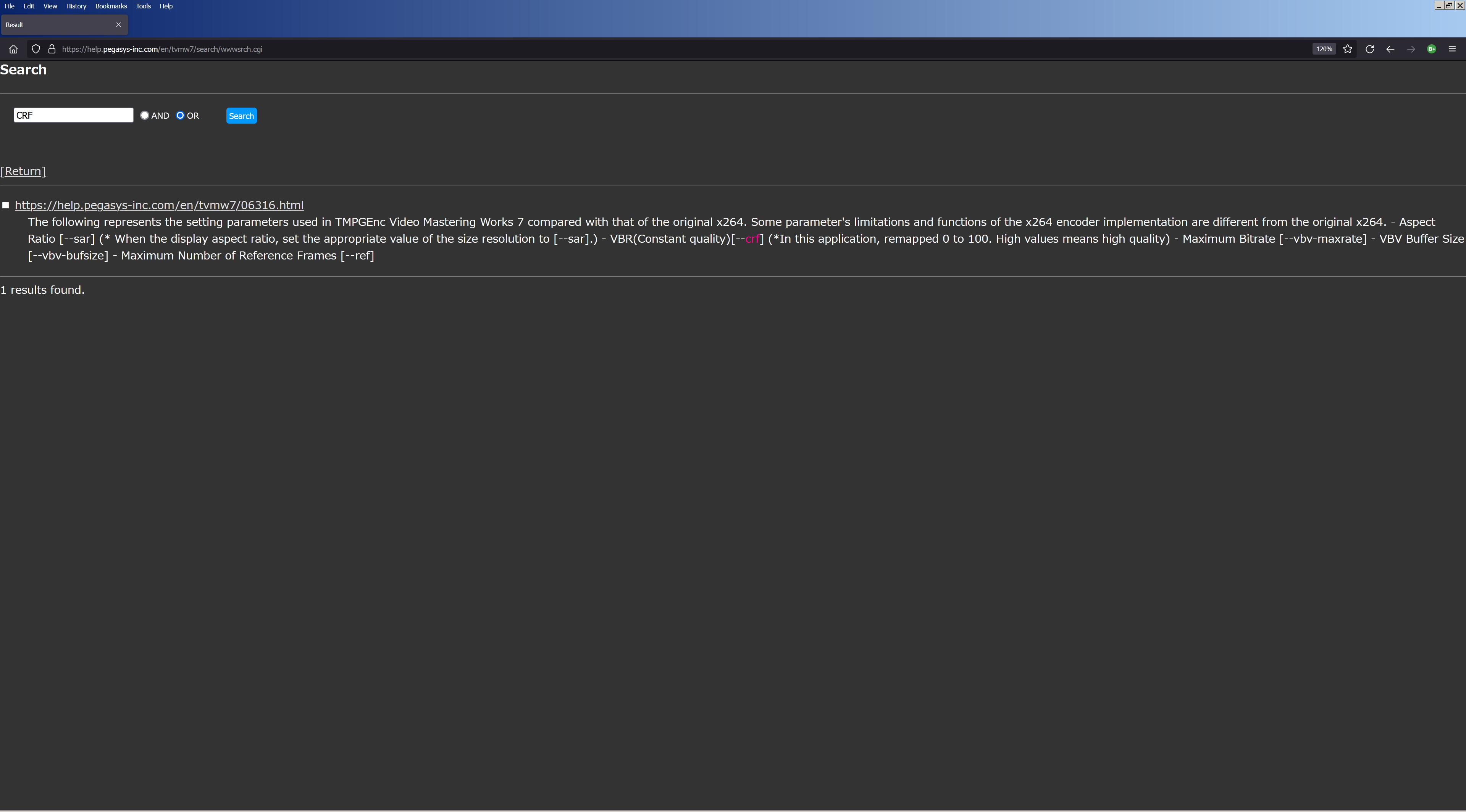Open the hamburger application menu
This screenshot has width=1466, height=812.
[x=1452, y=49]
